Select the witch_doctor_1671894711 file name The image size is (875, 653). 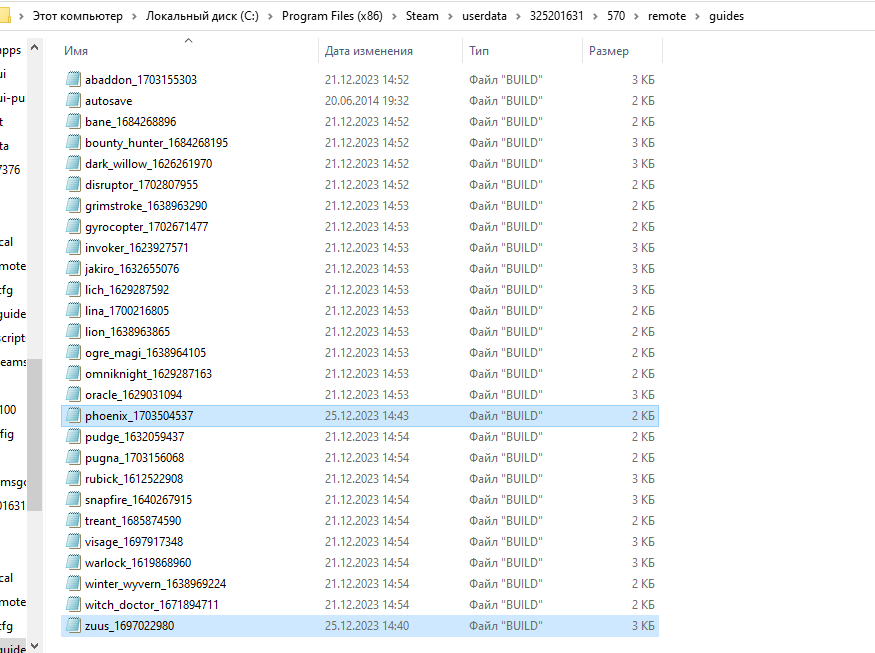pyautogui.click(x=151, y=604)
